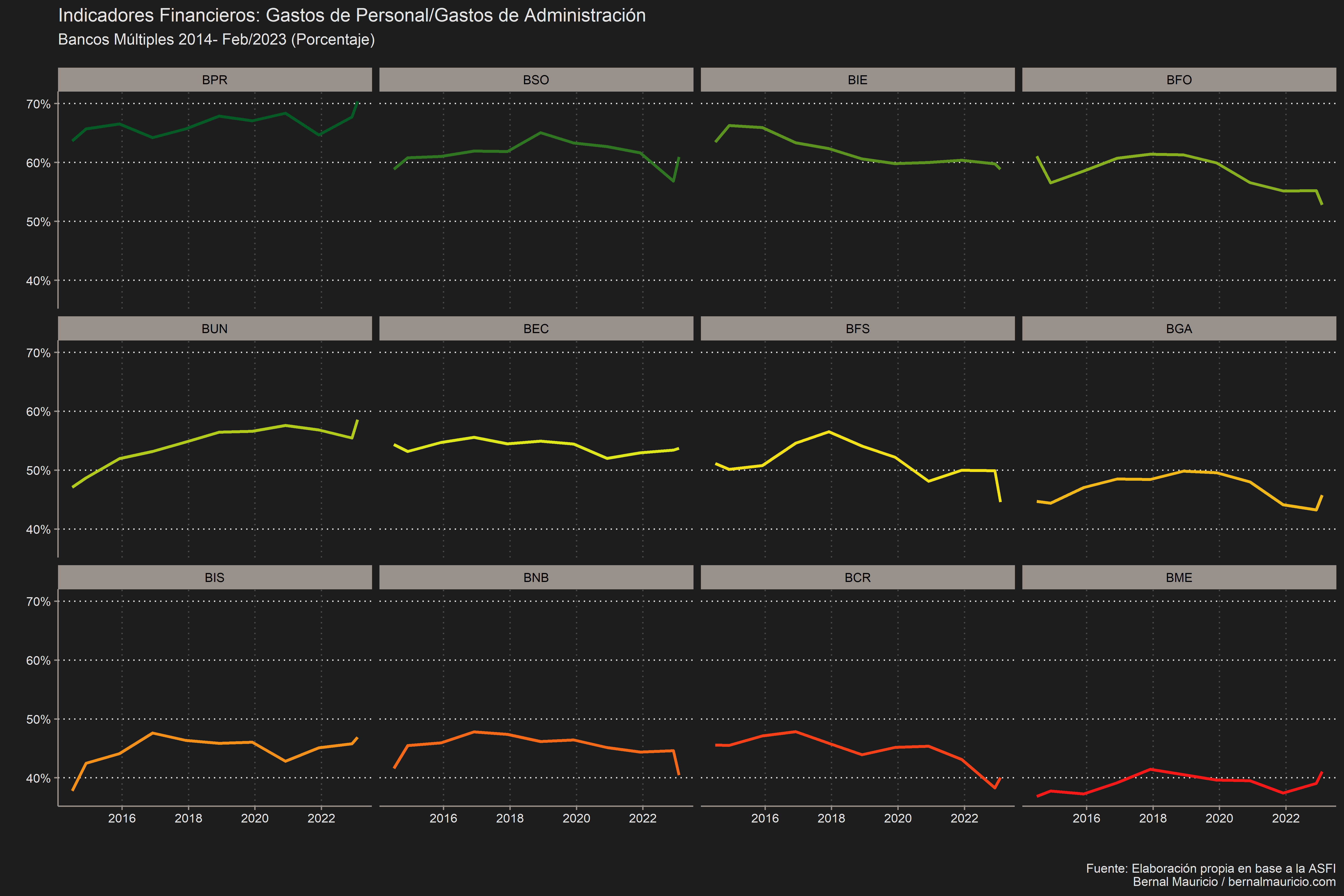The image size is (1344, 896).
Task: Click 2020 on the BCR x-axis
Action: pyautogui.click(x=898, y=818)
